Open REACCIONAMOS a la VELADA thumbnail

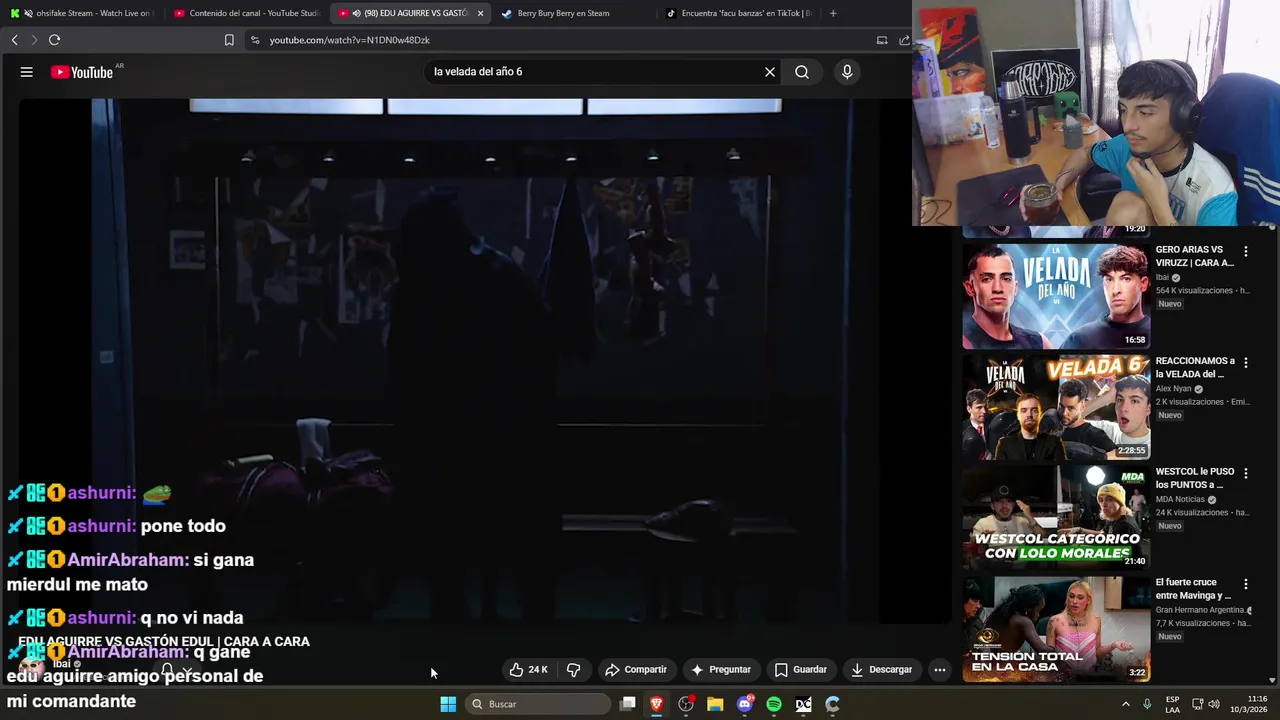tap(1056, 407)
